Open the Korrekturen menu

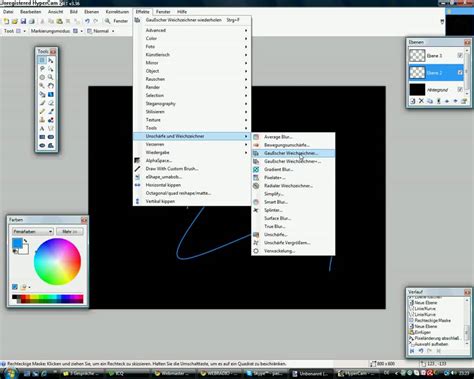coord(117,12)
